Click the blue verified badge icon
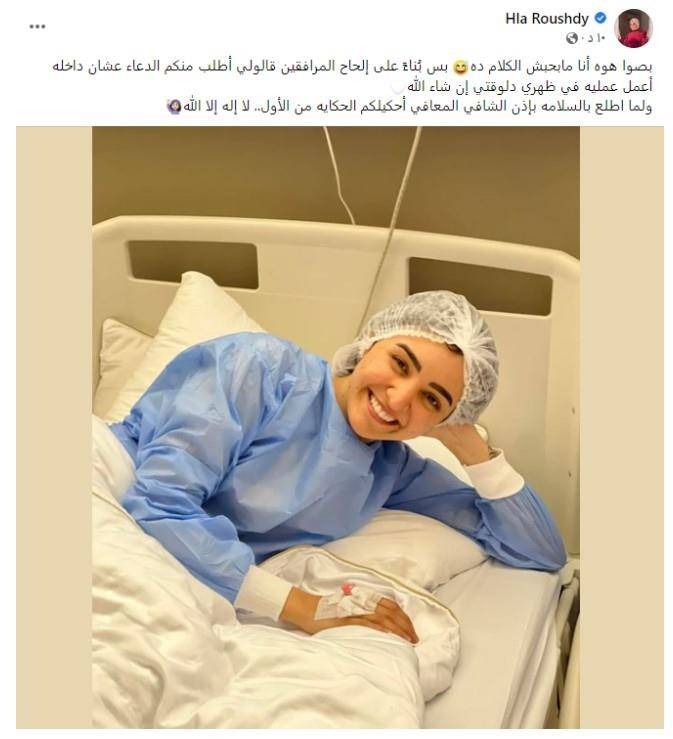This screenshot has height=739, width=673. point(600,18)
